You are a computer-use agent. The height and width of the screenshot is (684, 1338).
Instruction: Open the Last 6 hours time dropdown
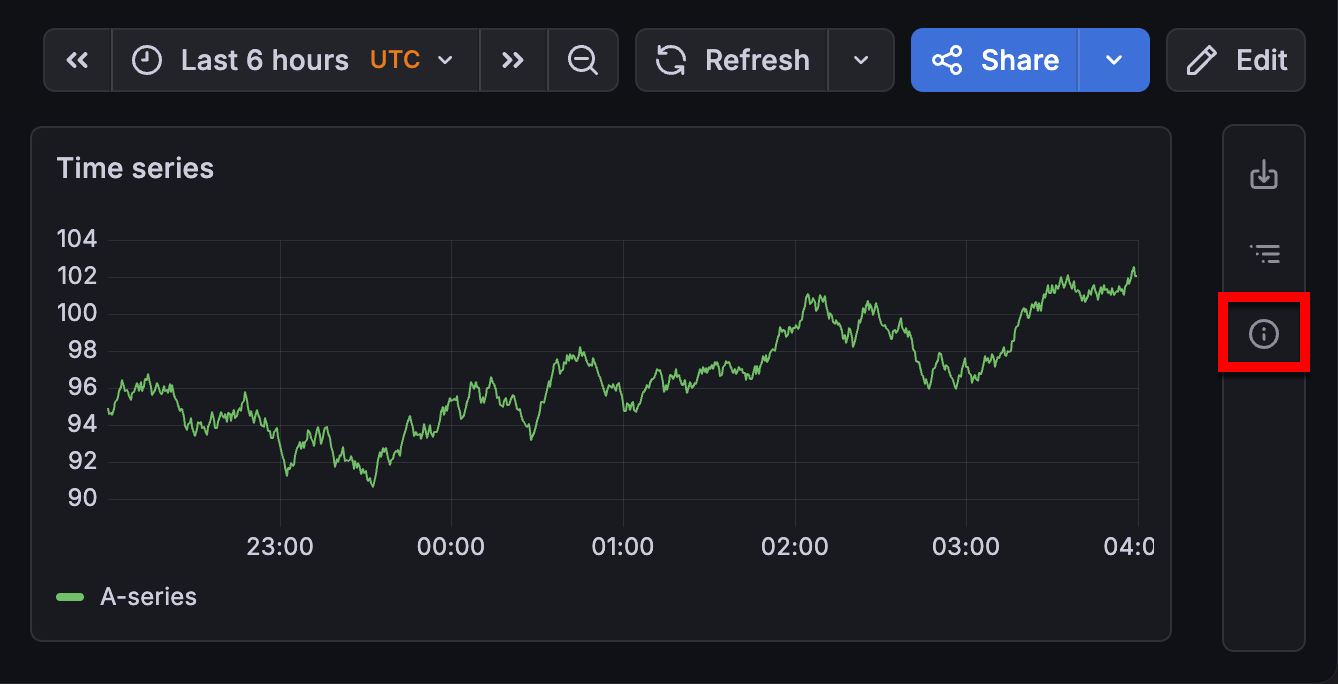pos(262,60)
